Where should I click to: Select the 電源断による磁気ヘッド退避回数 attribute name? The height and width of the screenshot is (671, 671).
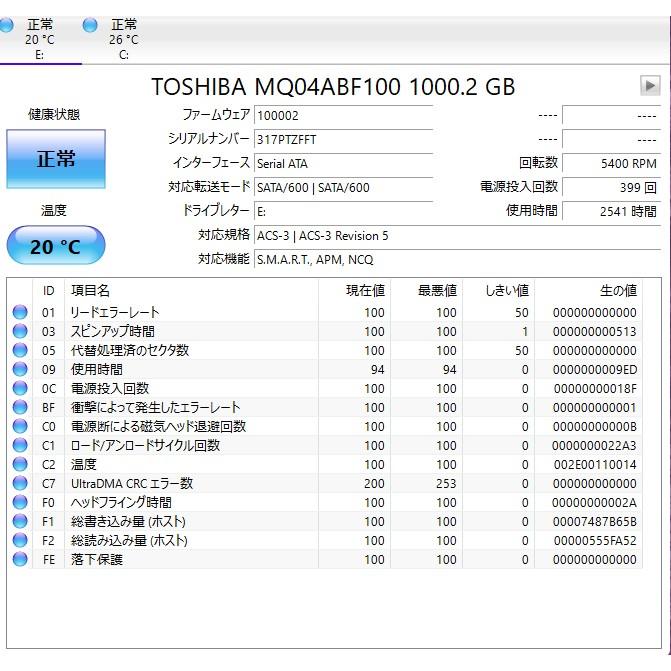point(158,427)
